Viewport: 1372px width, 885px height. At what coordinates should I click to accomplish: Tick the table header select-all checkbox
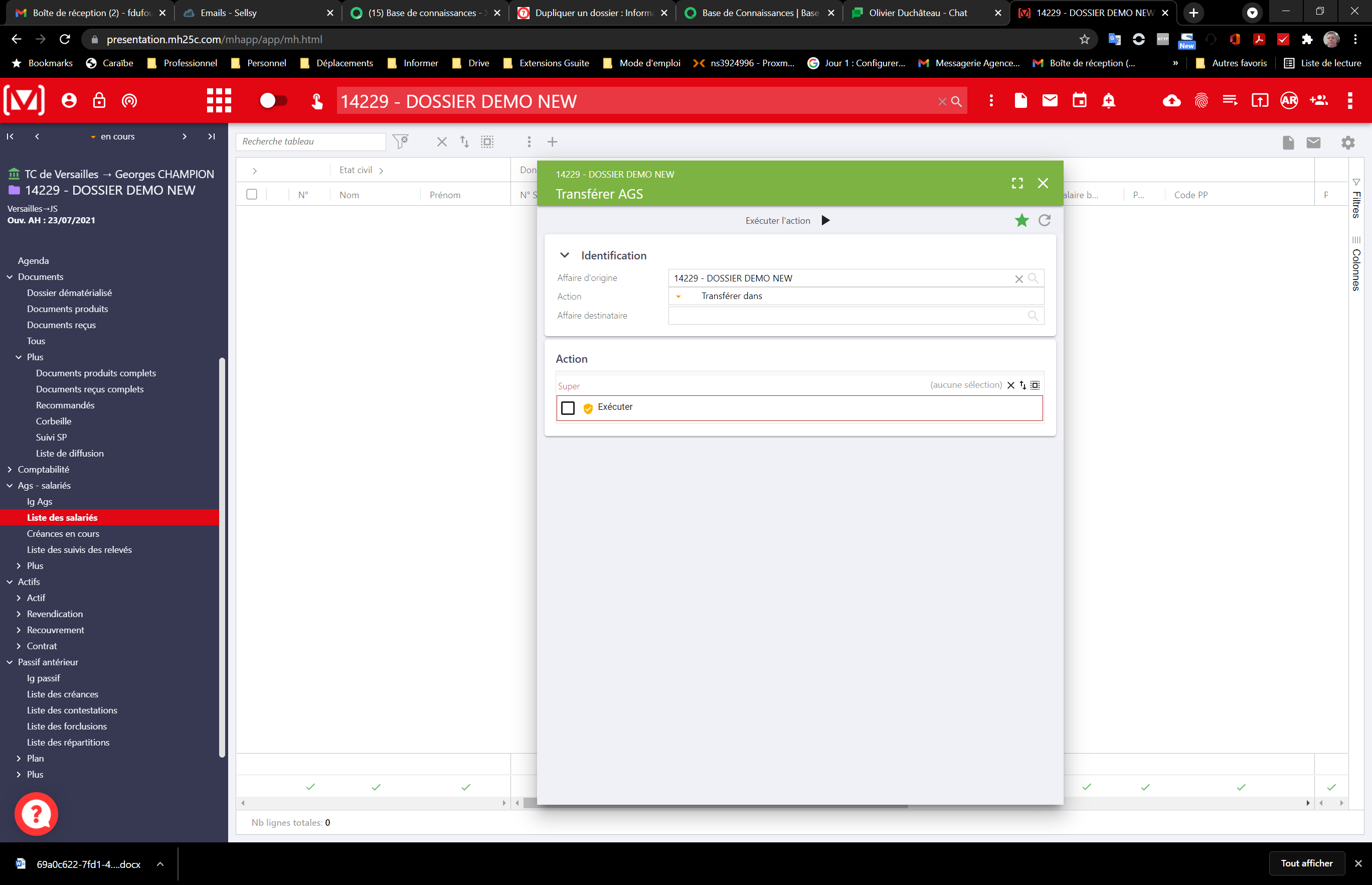[252, 194]
